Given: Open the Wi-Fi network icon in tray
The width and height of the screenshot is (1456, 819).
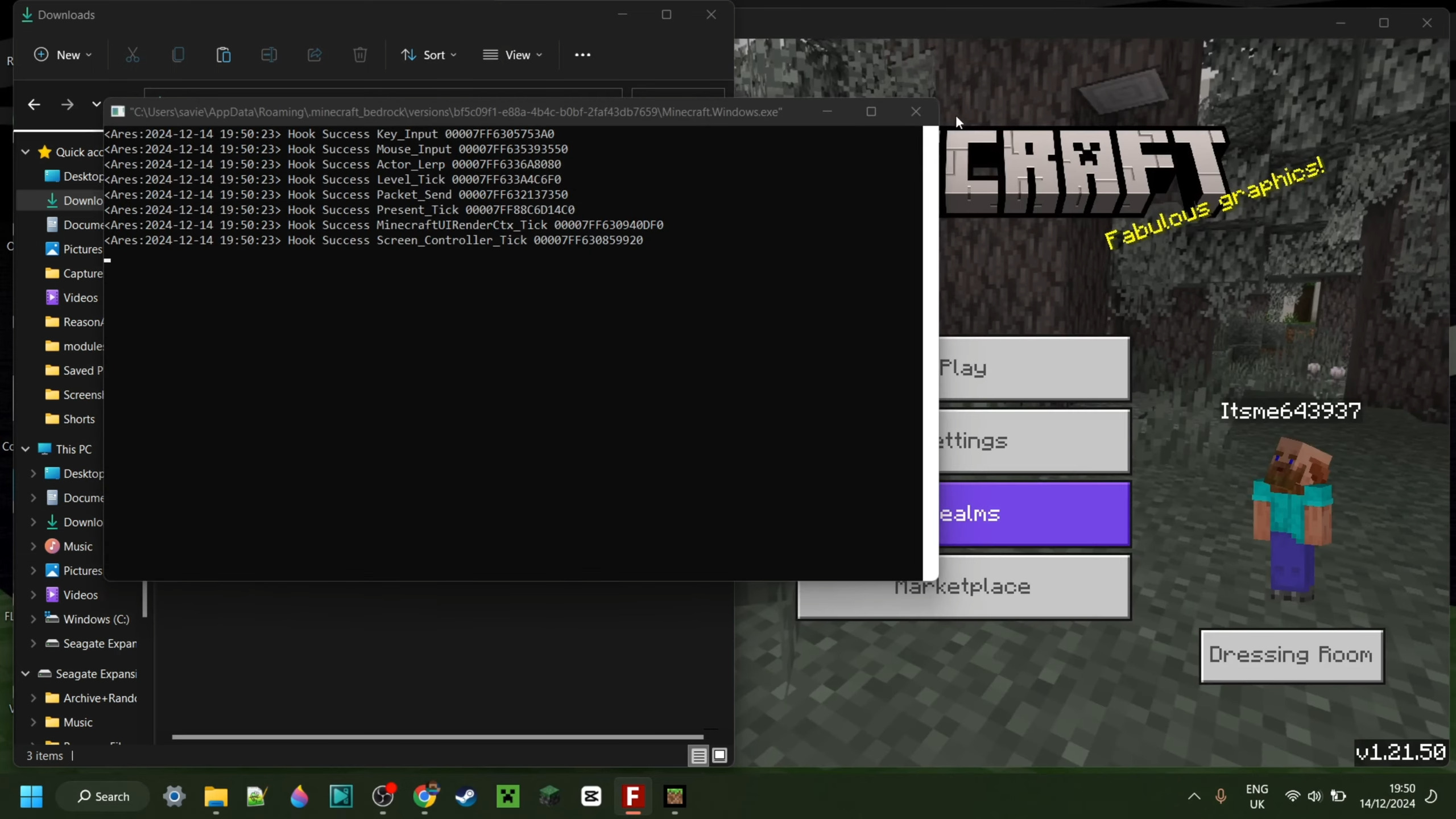Looking at the screenshot, I should coord(1292,796).
